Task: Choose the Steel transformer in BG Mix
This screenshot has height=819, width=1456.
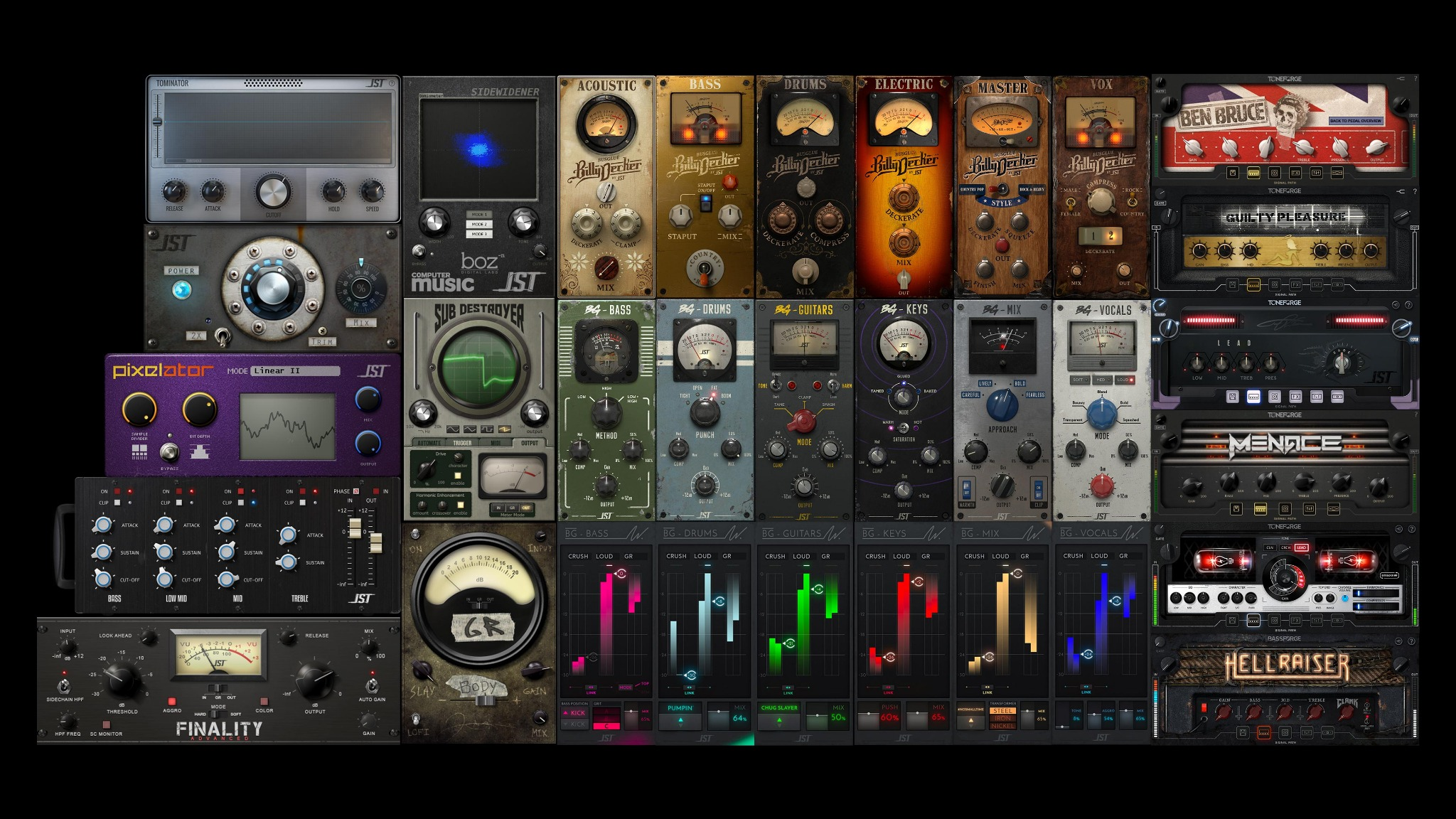Action: 1002,711
